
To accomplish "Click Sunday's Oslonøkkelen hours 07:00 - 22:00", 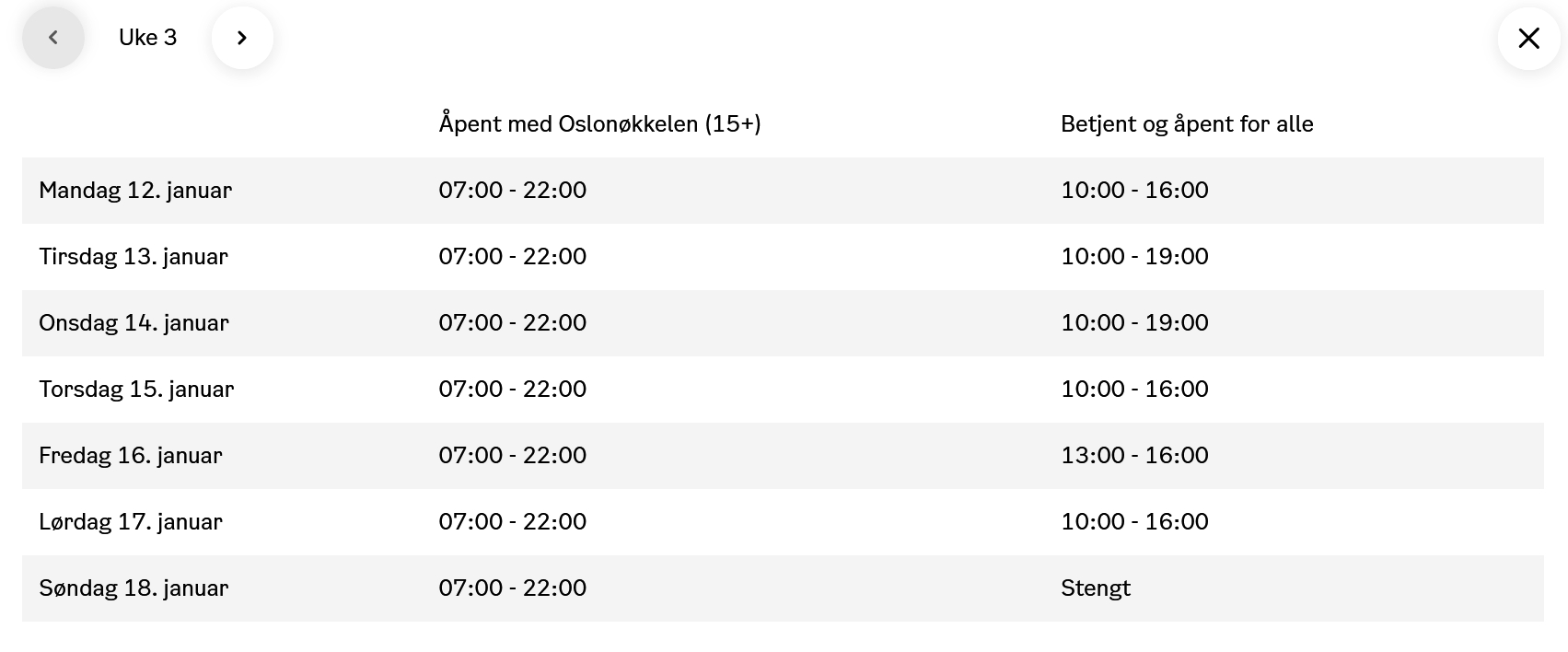I will (512, 588).
